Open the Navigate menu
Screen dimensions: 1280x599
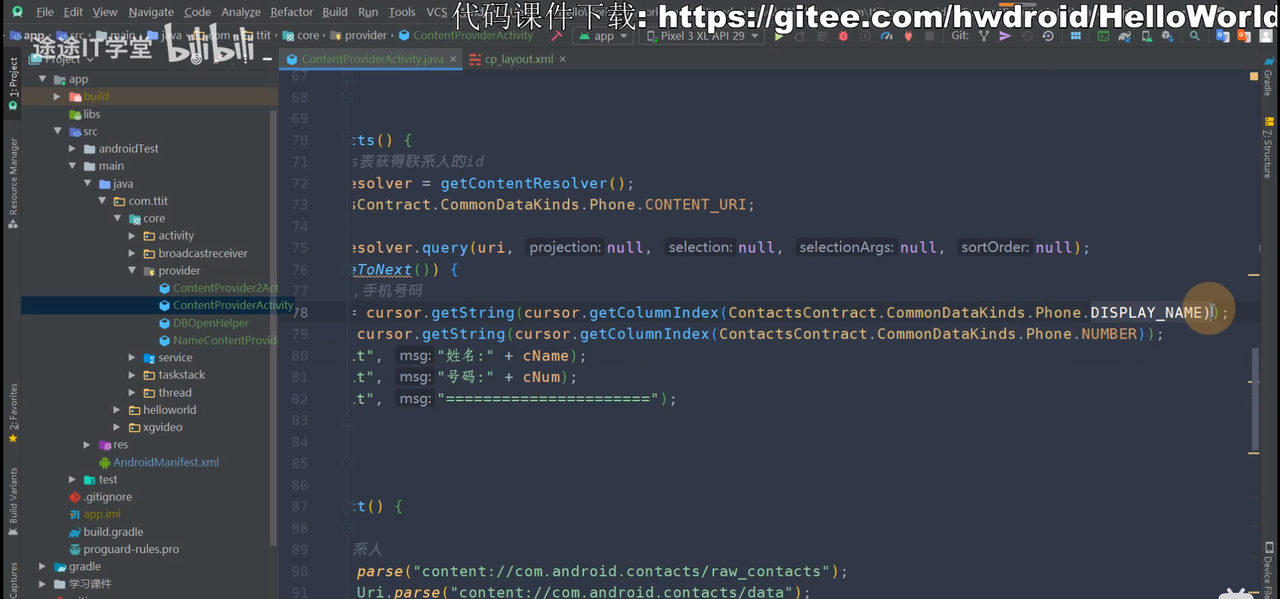coord(151,12)
